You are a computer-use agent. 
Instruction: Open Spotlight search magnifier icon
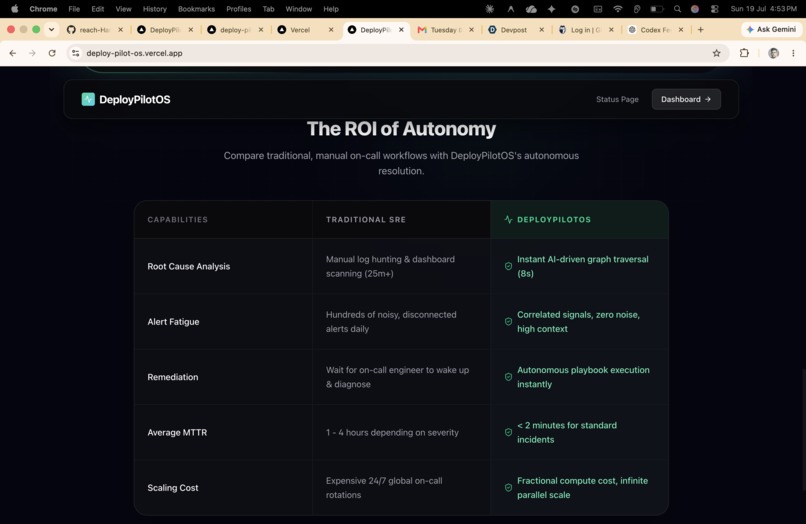pyautogui.click(x=677, y=9)
